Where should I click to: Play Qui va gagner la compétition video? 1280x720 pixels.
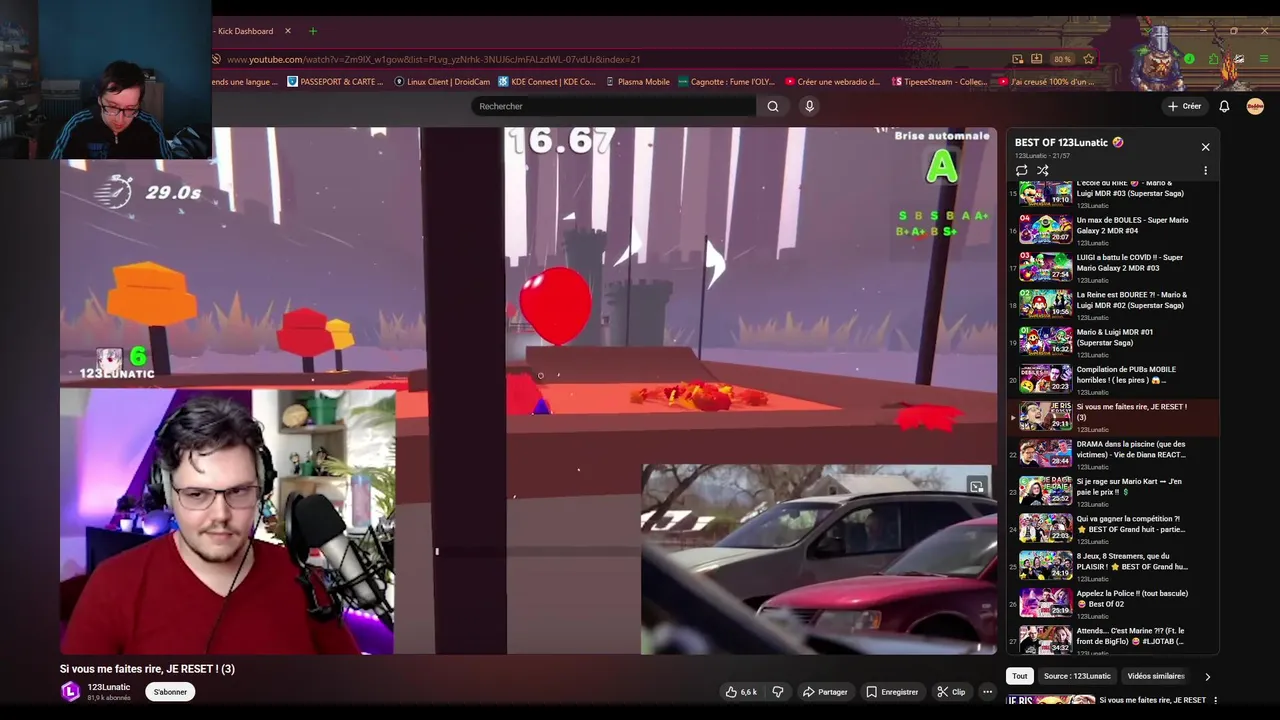coord(1115,528)
